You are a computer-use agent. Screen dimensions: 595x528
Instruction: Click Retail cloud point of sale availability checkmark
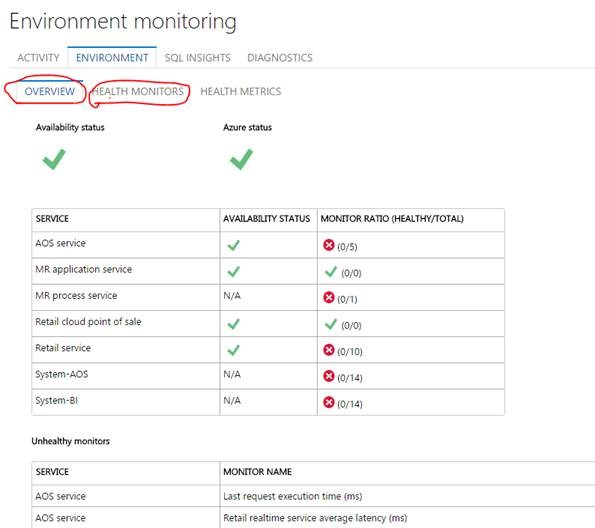[x=233, y=324]
